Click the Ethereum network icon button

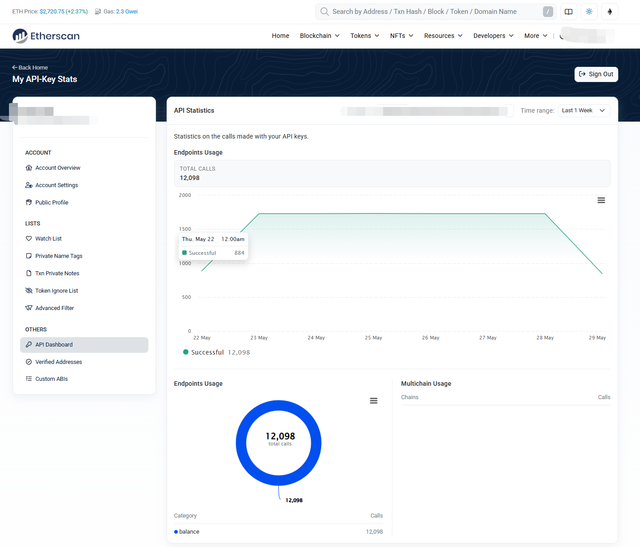610,11
